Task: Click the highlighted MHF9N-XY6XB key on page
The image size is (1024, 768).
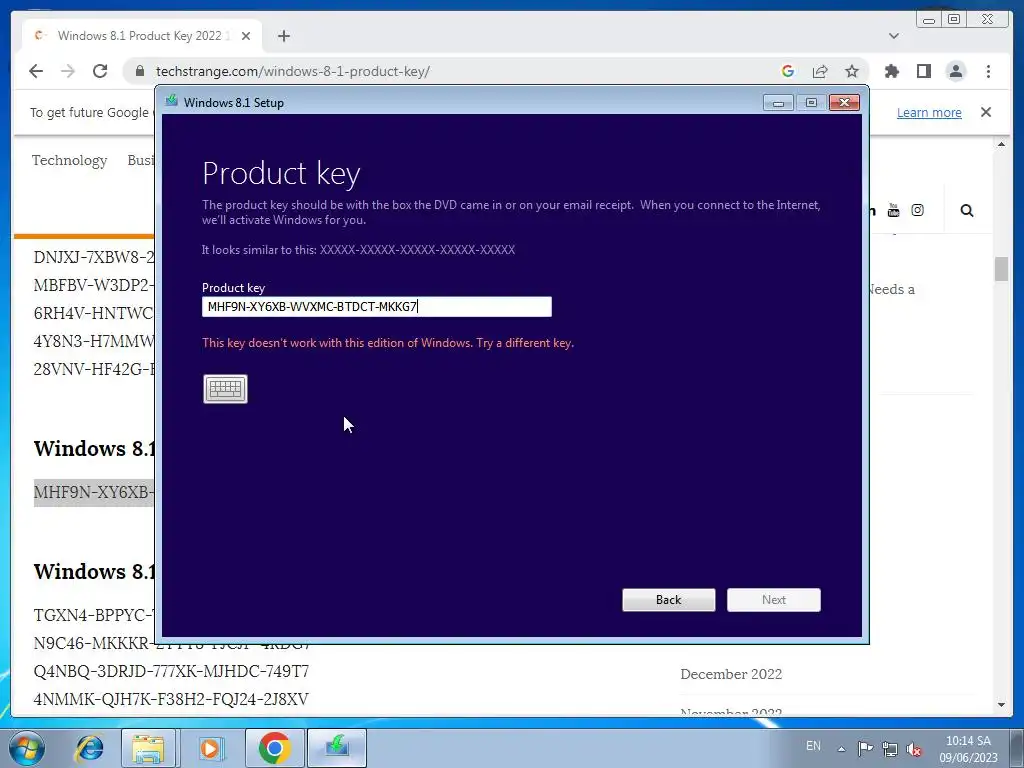Action: click(x=94, y=492)
